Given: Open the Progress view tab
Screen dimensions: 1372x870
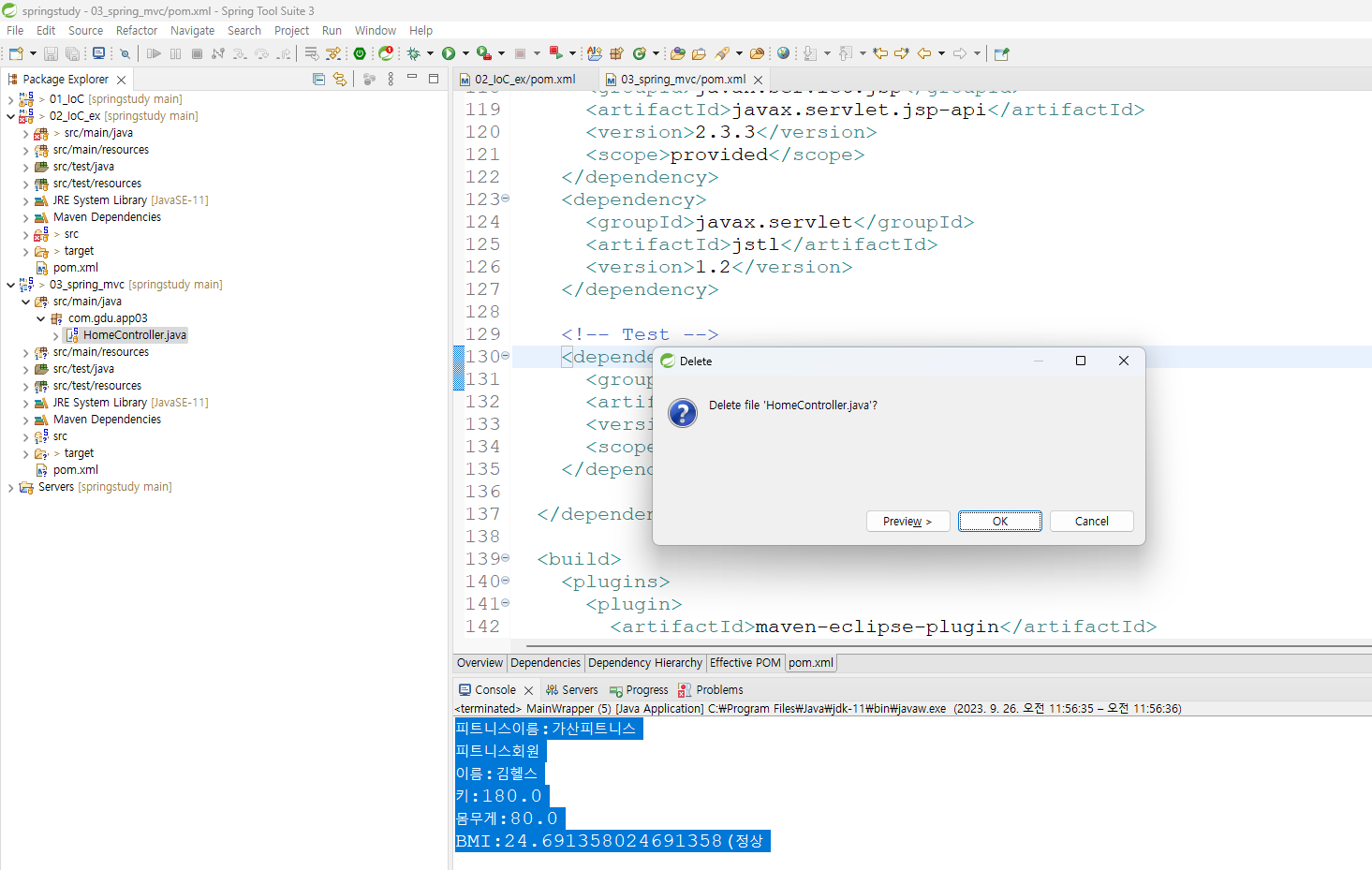Looking at the screenshot, I should tap(639, 690).
